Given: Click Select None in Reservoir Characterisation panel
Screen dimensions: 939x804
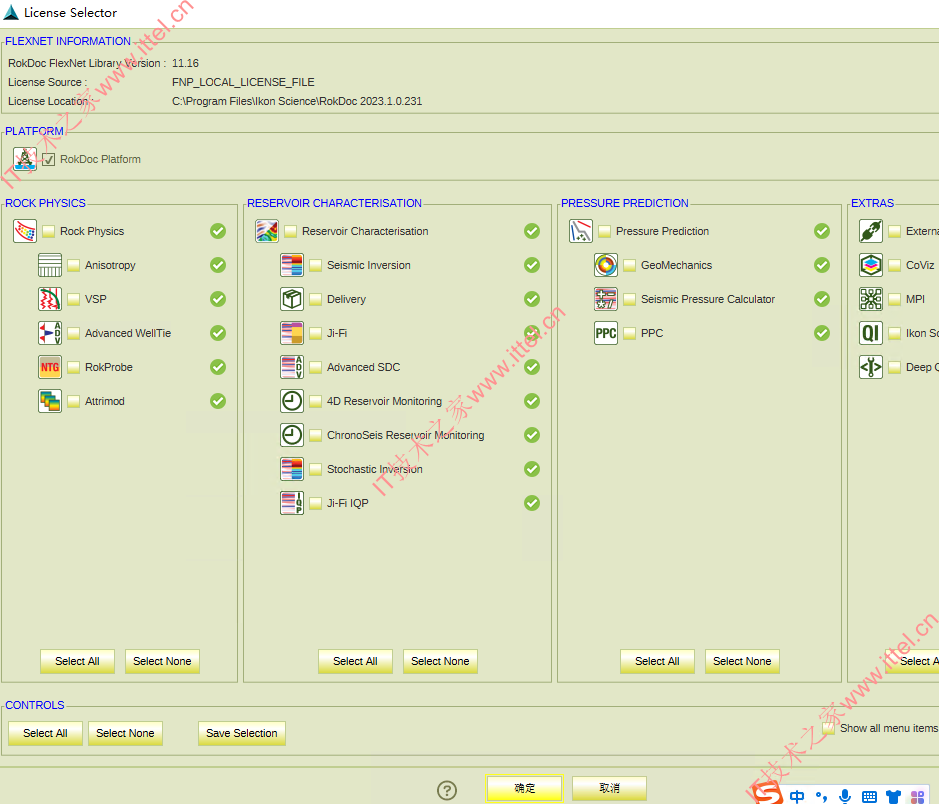Looking at the screenshot, I should tap(440, 662).
